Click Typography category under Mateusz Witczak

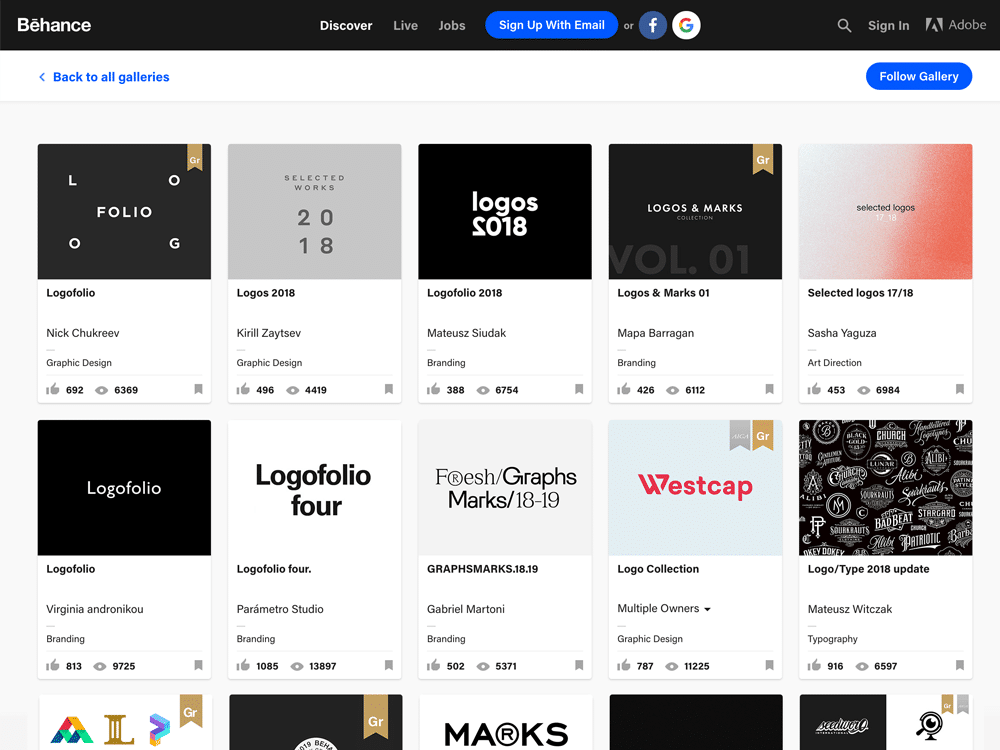(832, 638)
